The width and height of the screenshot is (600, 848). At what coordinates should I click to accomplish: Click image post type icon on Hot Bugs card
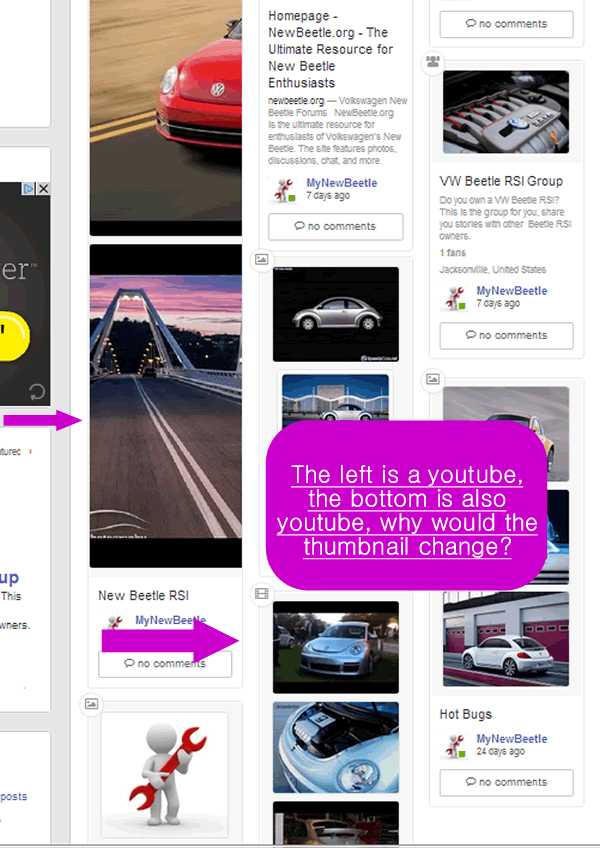click(433, 379)
